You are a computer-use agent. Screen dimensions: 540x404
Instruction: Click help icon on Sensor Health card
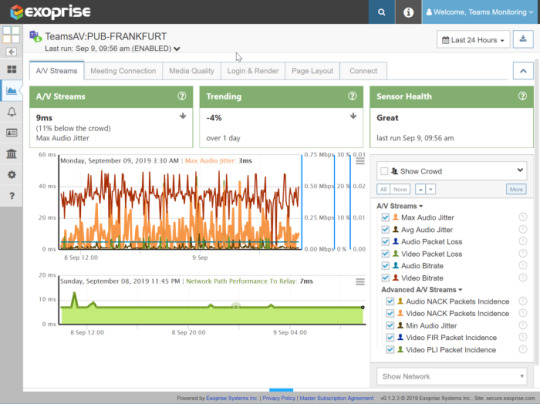522,96
